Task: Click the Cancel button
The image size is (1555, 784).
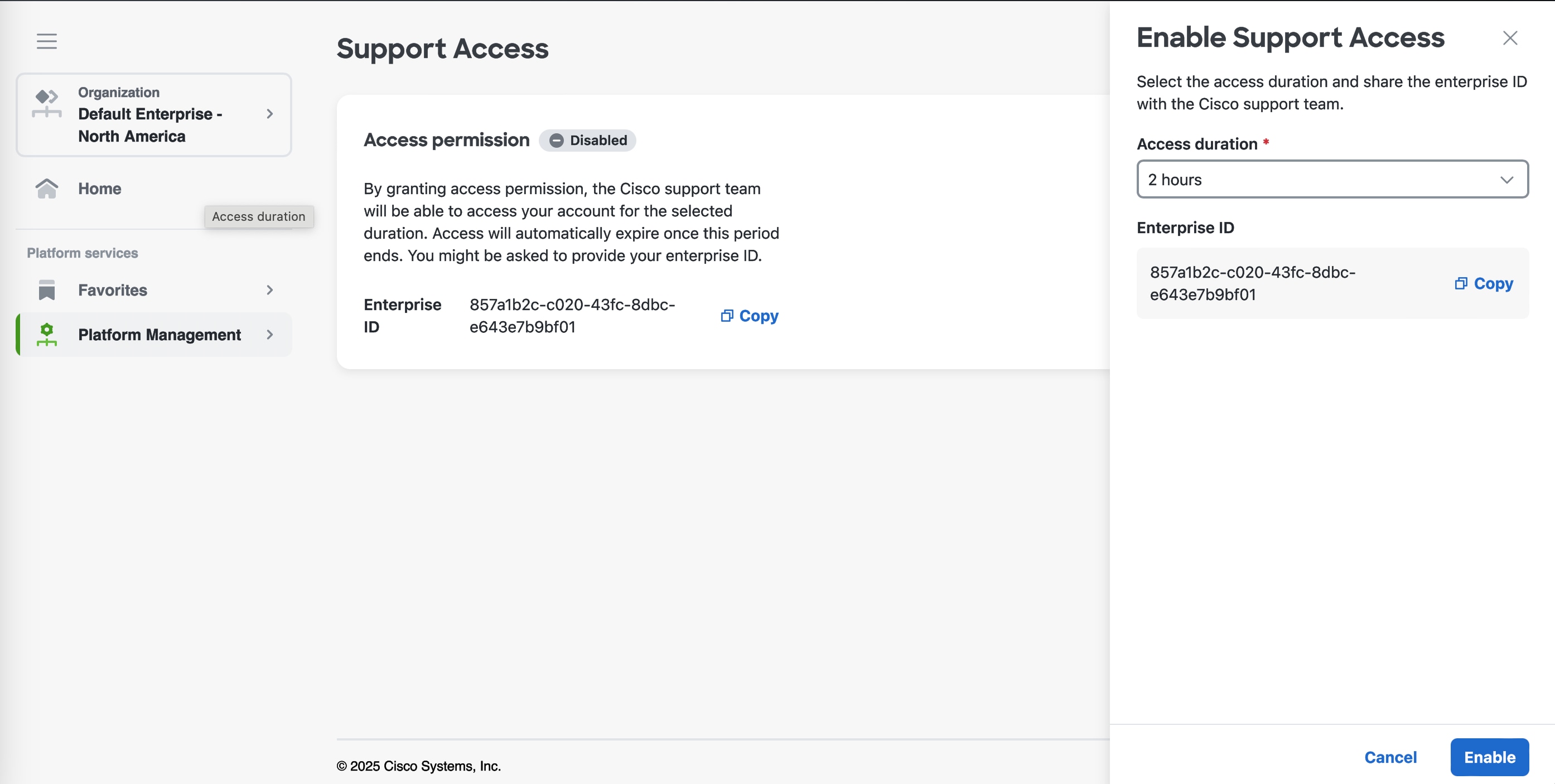Action: (1390, 757)
